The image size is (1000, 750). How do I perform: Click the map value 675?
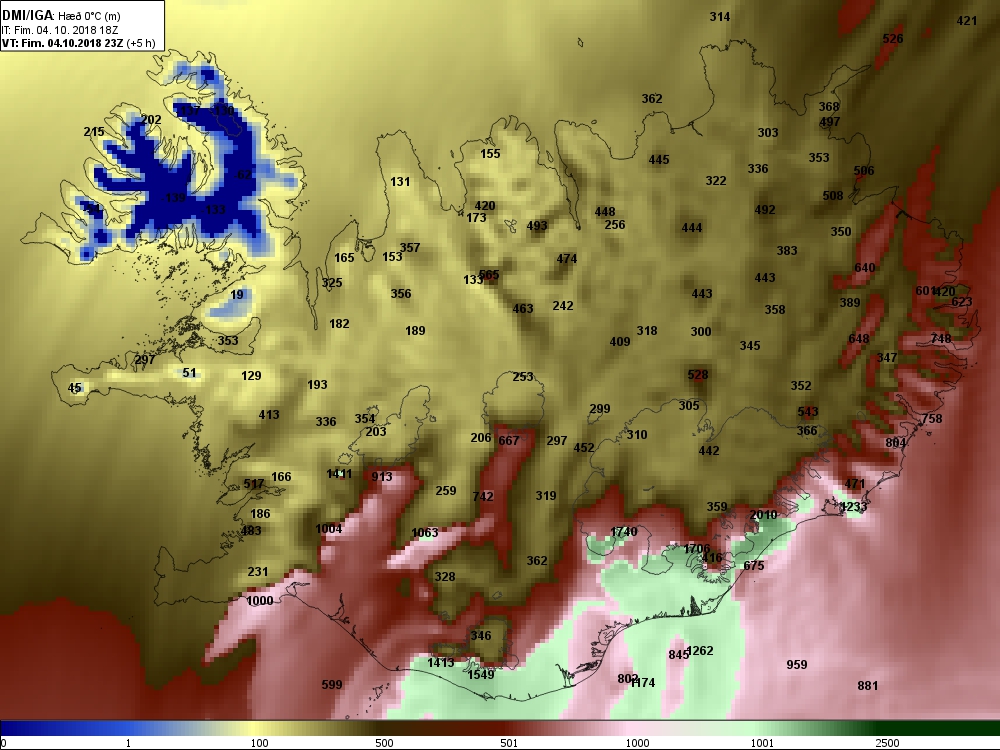click(754, 566)
